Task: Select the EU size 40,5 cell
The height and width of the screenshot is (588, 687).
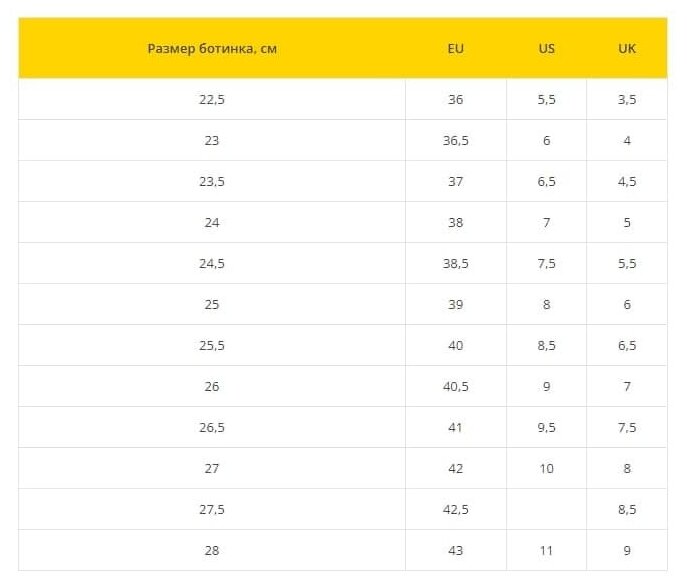Action: [456, 386]
